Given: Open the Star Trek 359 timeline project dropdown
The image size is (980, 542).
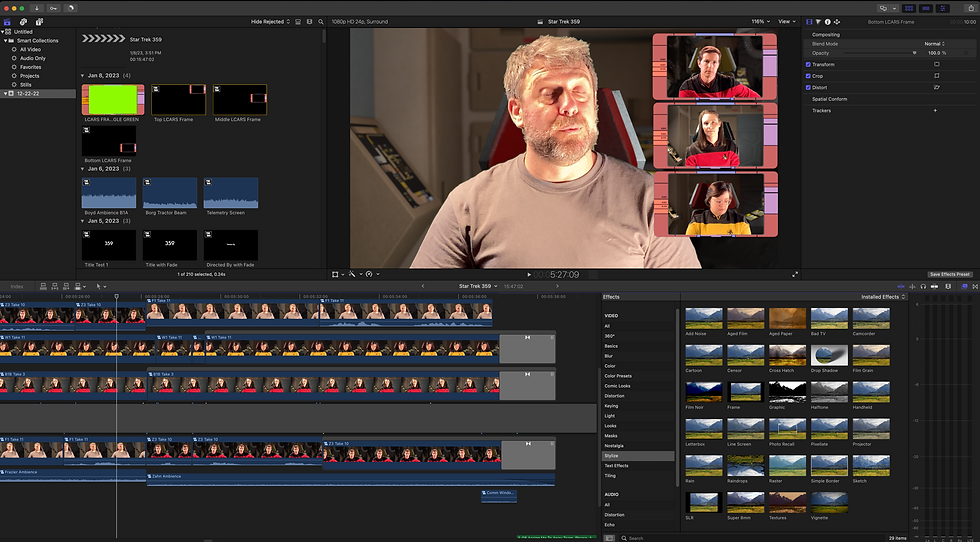Looking at the screenshot, I should click(x=478, y=286).
